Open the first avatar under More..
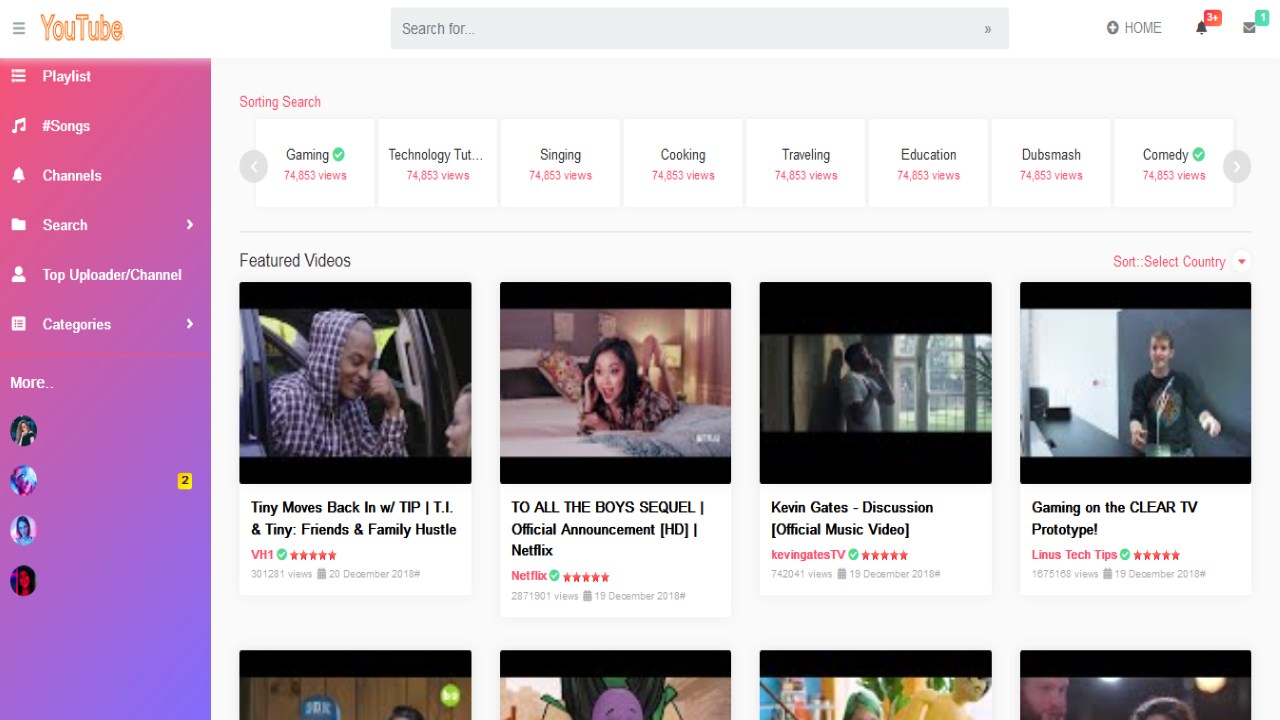 (23, 431)
